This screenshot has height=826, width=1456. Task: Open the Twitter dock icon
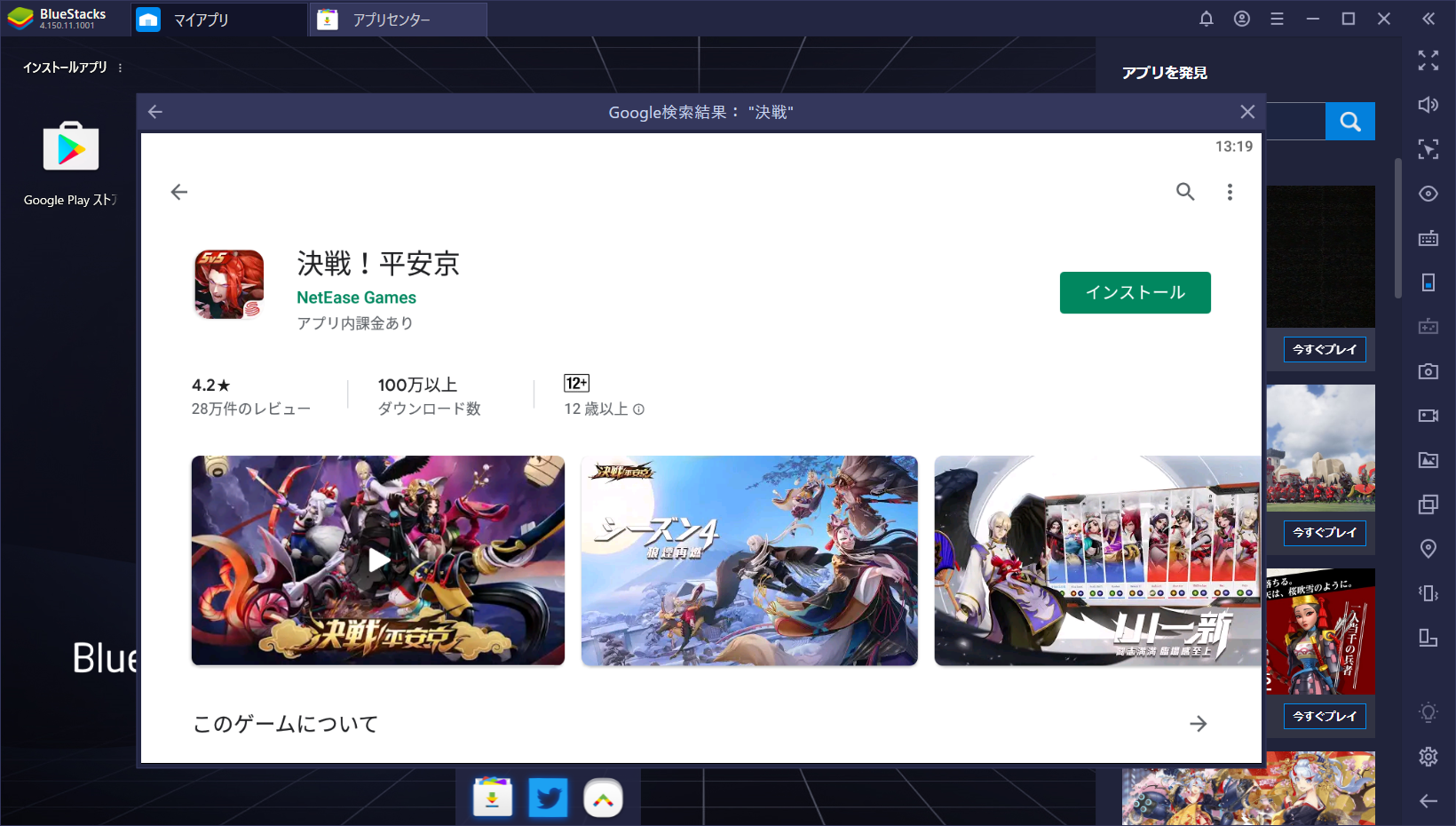(x=548, y=798)
